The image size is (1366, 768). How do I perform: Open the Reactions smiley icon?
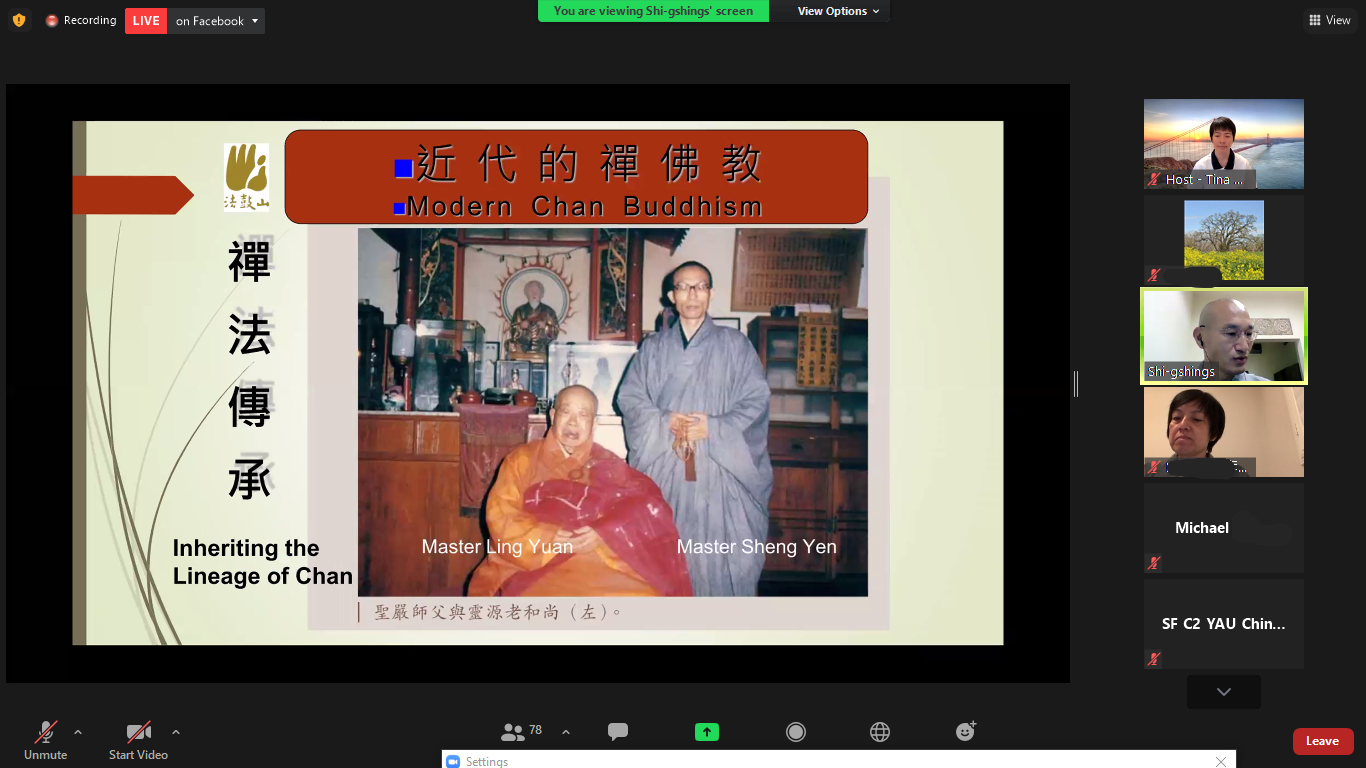point(966,732)
